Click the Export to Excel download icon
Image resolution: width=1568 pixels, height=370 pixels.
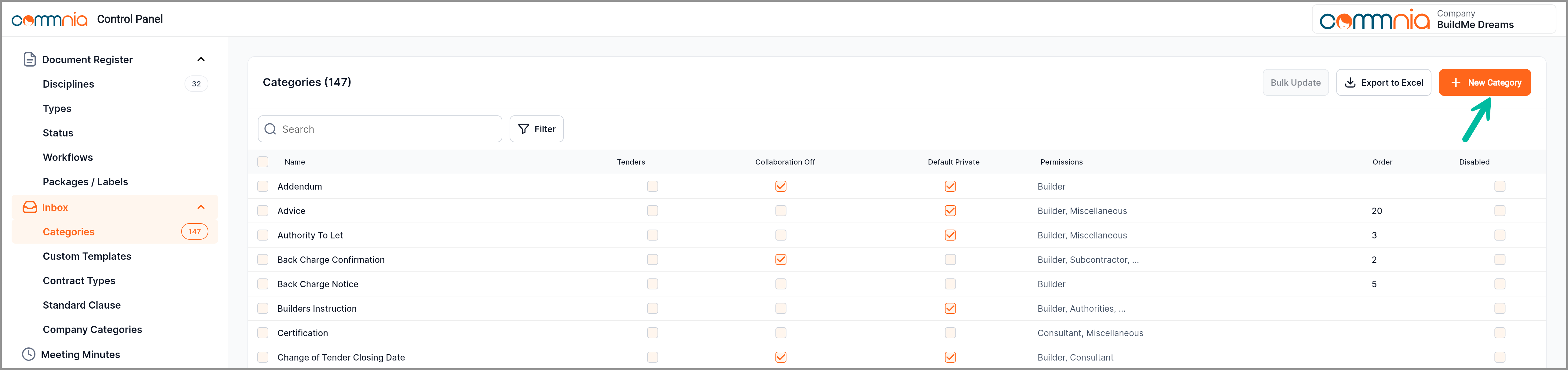pos(1350,83)
